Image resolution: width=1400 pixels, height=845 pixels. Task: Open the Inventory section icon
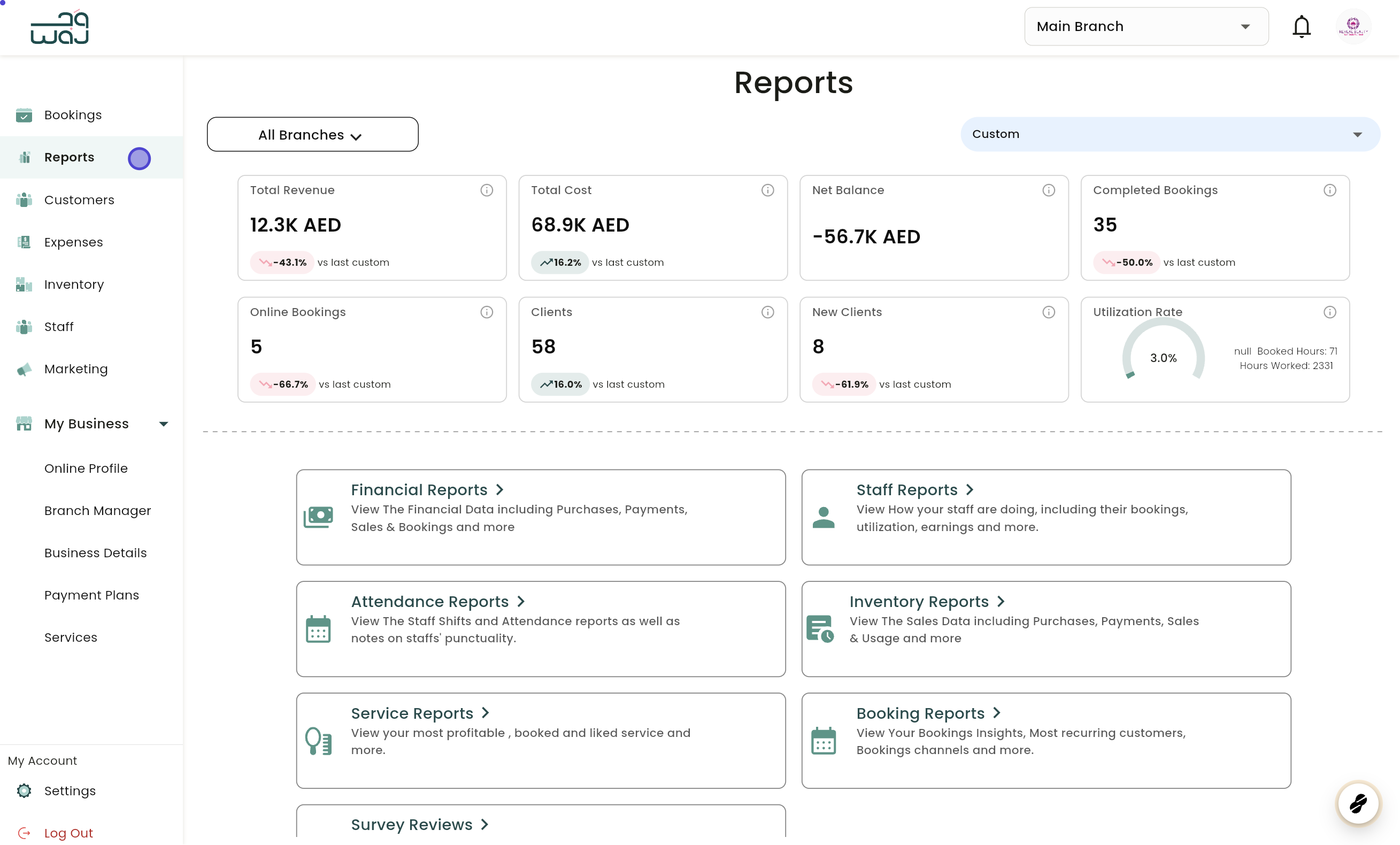click(24, 284)
